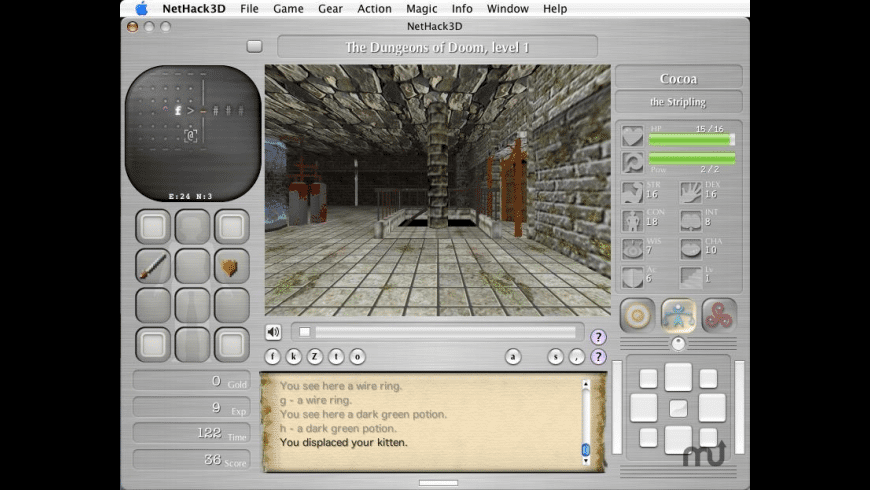Select the wielded sword inventory slot
The image size is (870, 490).
click(x=153, y=266)
